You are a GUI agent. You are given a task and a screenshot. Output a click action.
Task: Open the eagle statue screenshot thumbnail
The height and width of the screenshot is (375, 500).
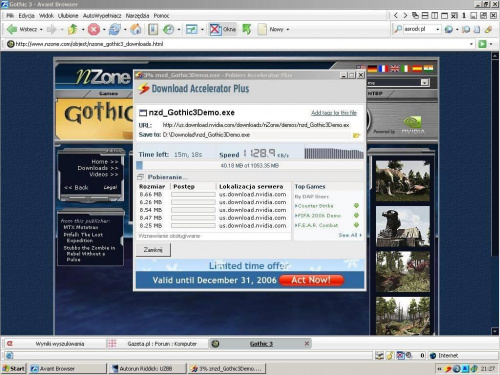(403, 226)
